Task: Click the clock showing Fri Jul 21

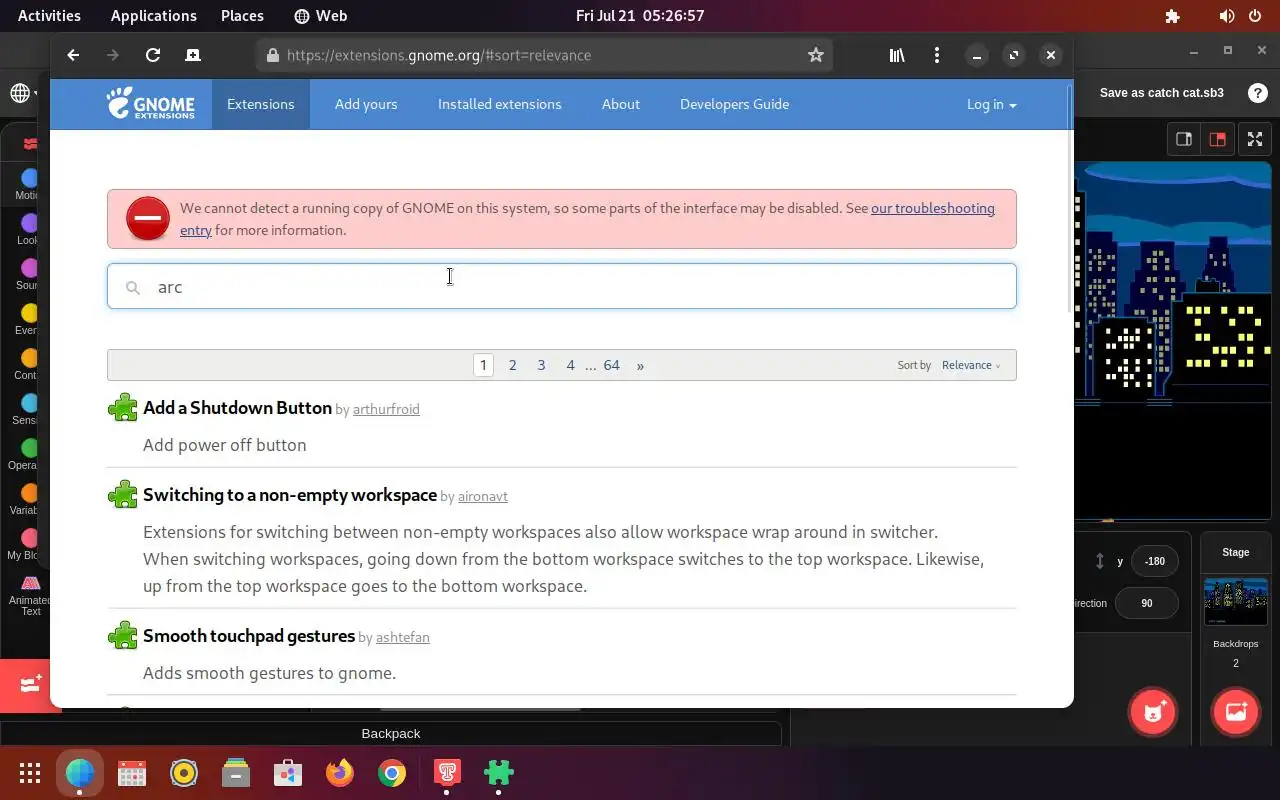Action: (x=640, y=16)
